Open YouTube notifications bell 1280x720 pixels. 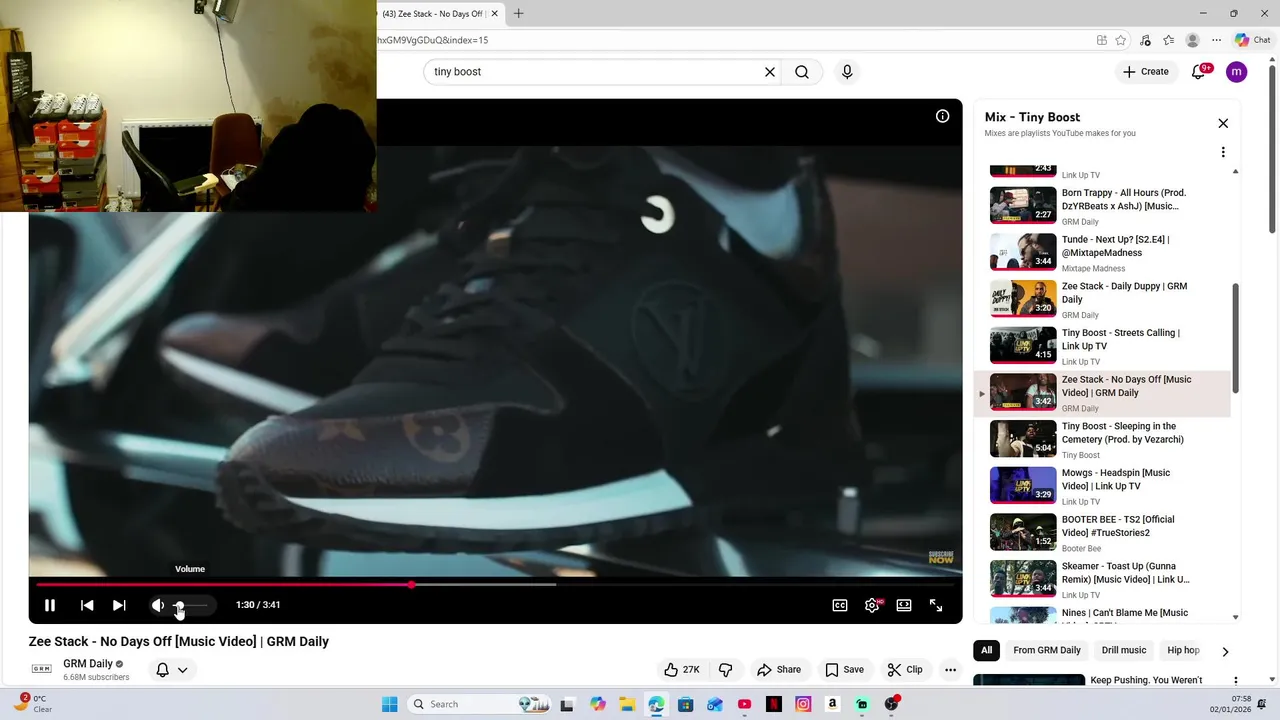coord(1199,72)
